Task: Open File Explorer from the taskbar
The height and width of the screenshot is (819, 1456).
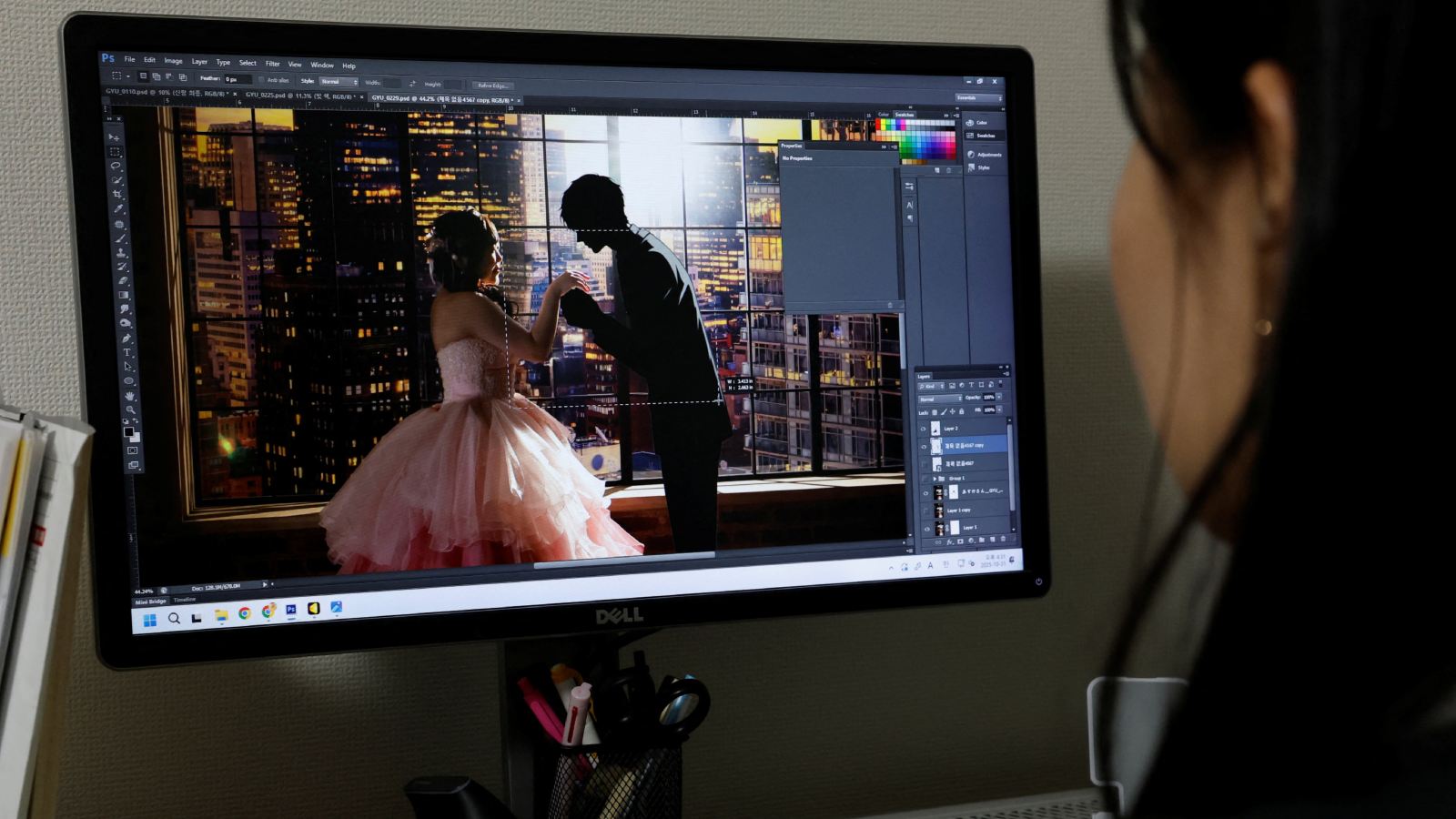Action: click(x=221, y=616)
